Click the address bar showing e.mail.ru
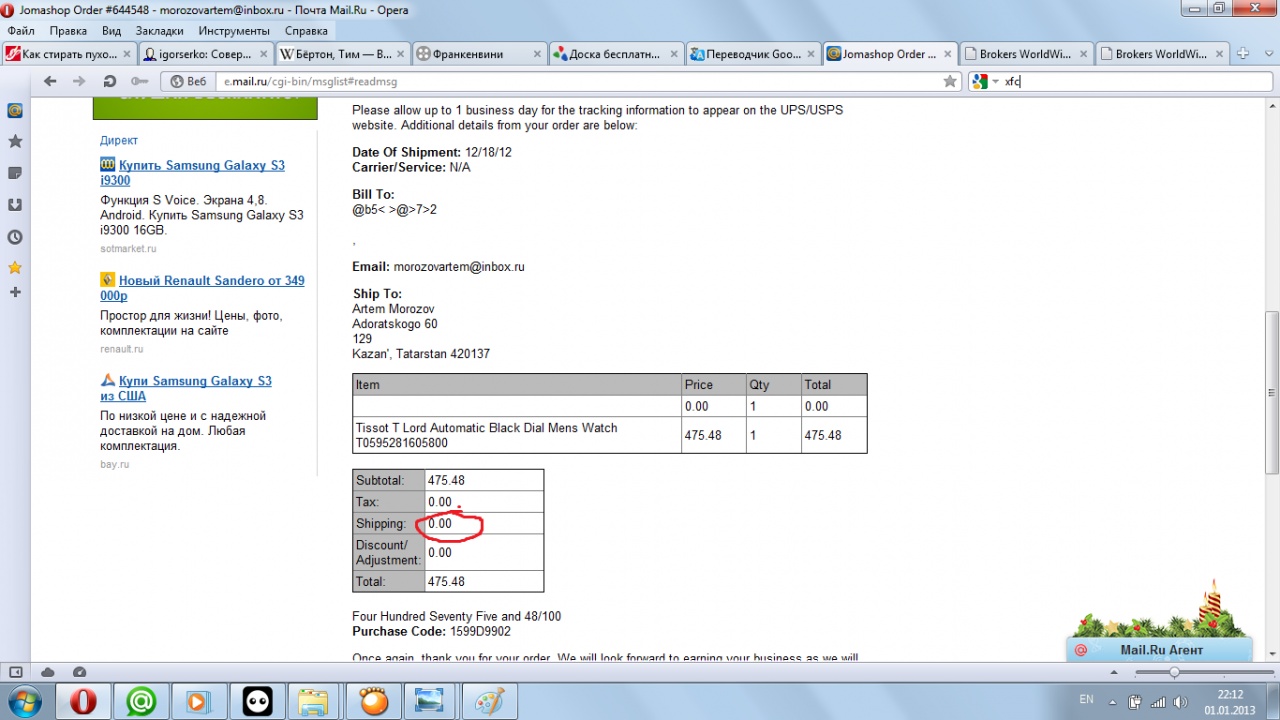The height and width of the screenshot is (720, 1280). (580, 82)
